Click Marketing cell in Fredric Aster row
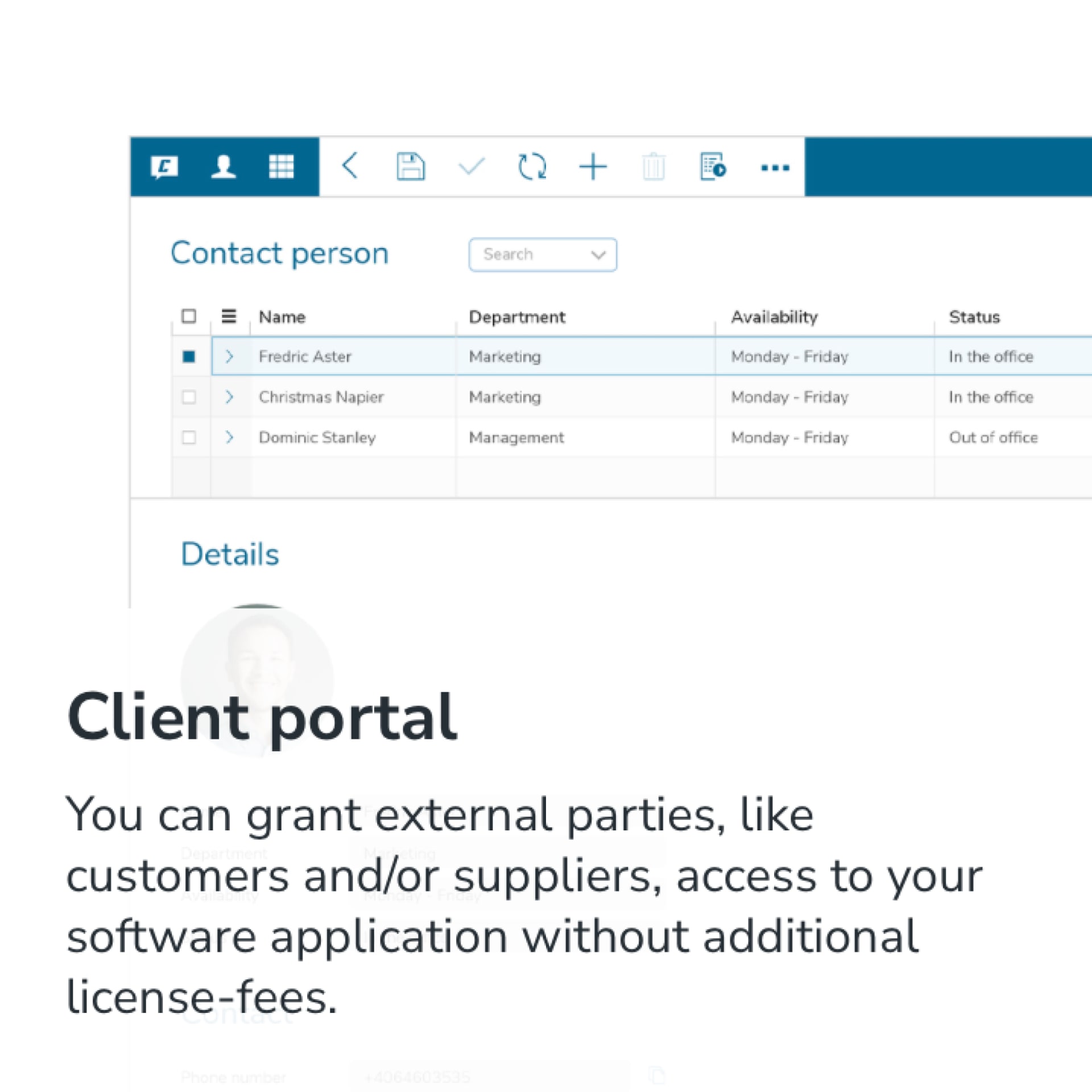This screenshot has height=1092, width=1092. coord(505,357)
